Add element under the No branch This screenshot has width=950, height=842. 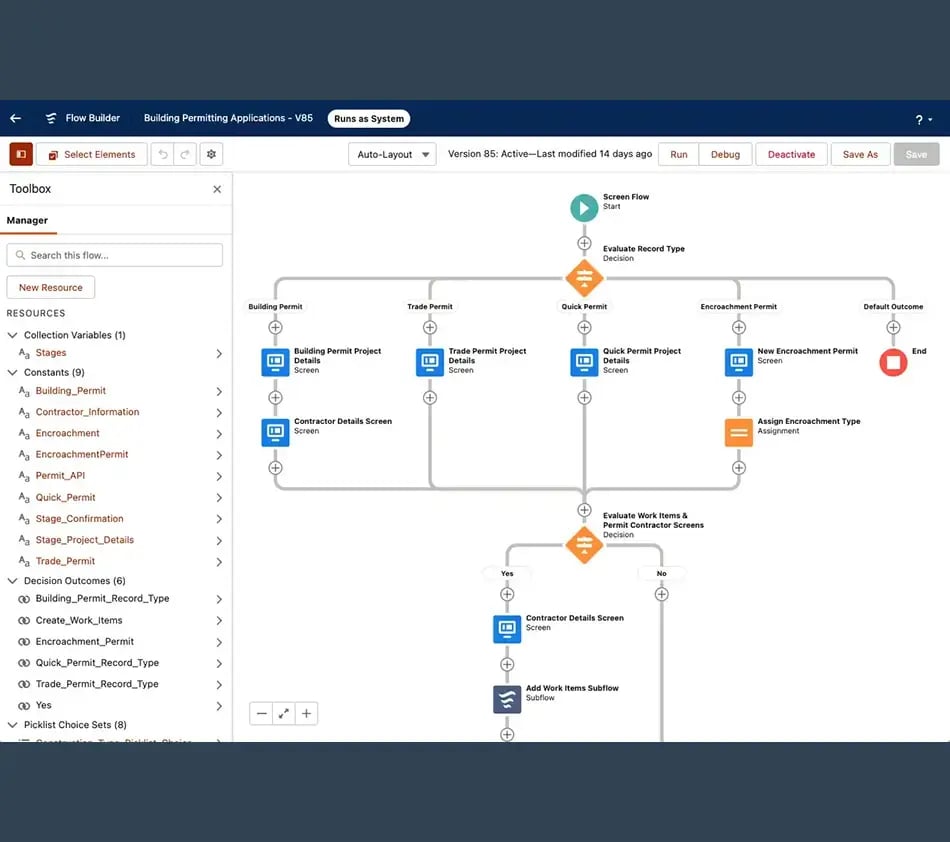pos(662,595)
